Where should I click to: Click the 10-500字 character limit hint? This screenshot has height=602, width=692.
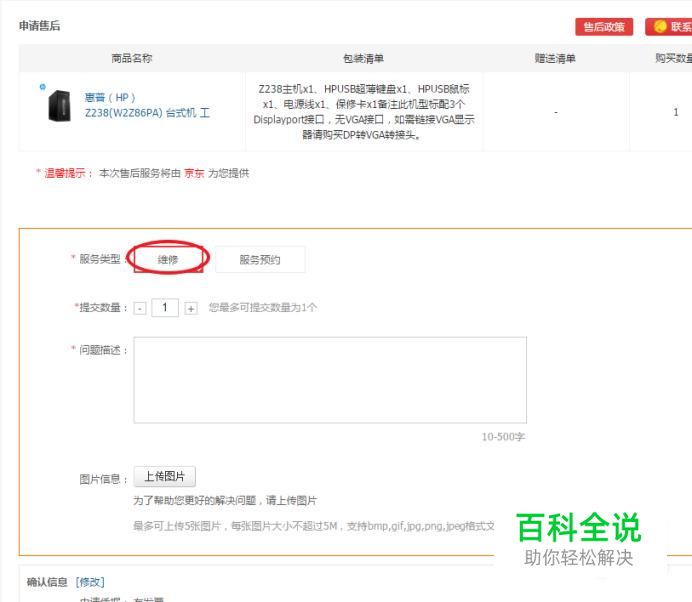(503, 437)
